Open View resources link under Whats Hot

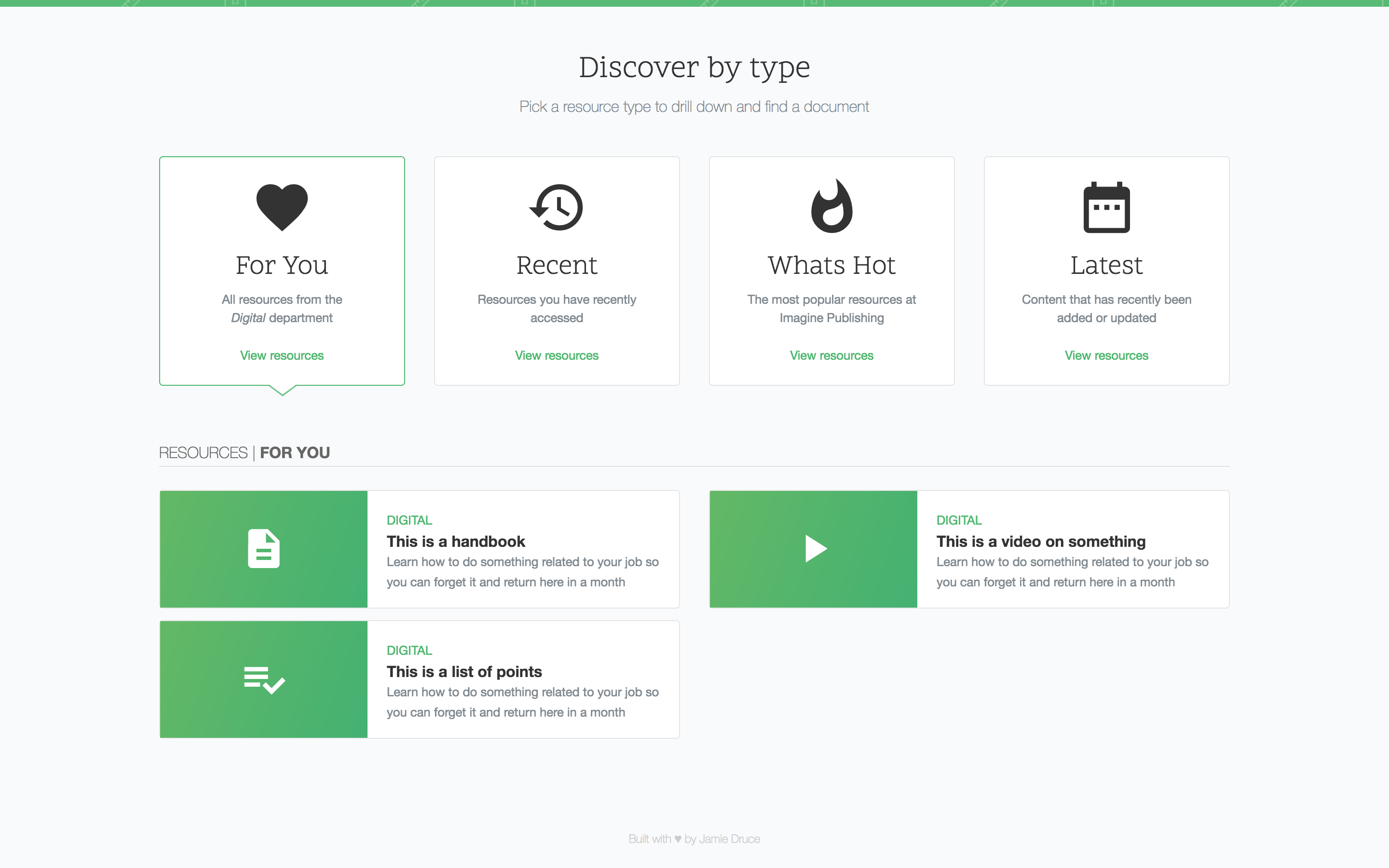pos(831,355)
